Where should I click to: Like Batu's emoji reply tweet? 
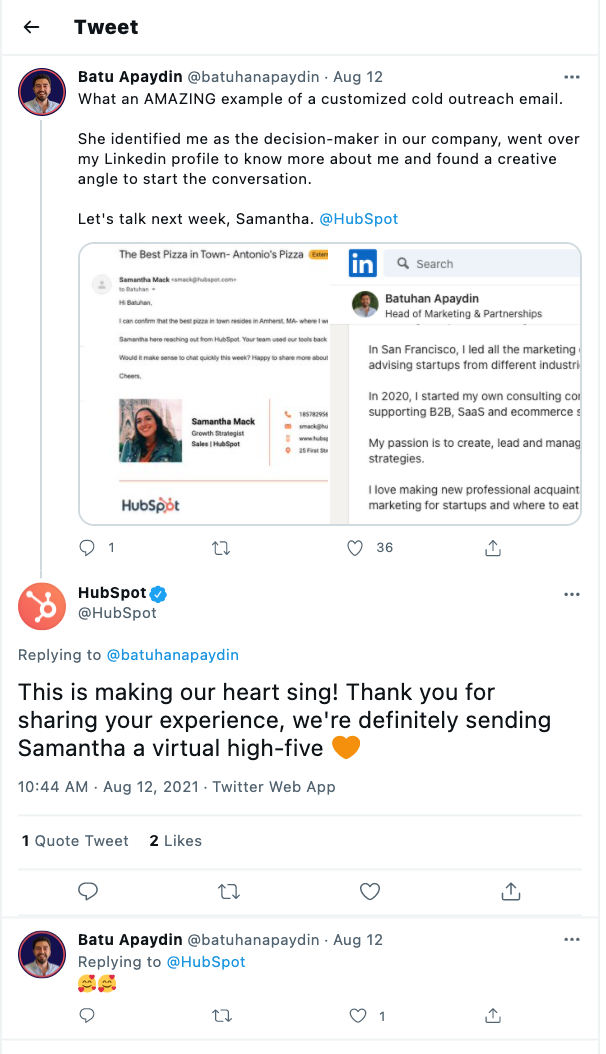[358, 1016]
